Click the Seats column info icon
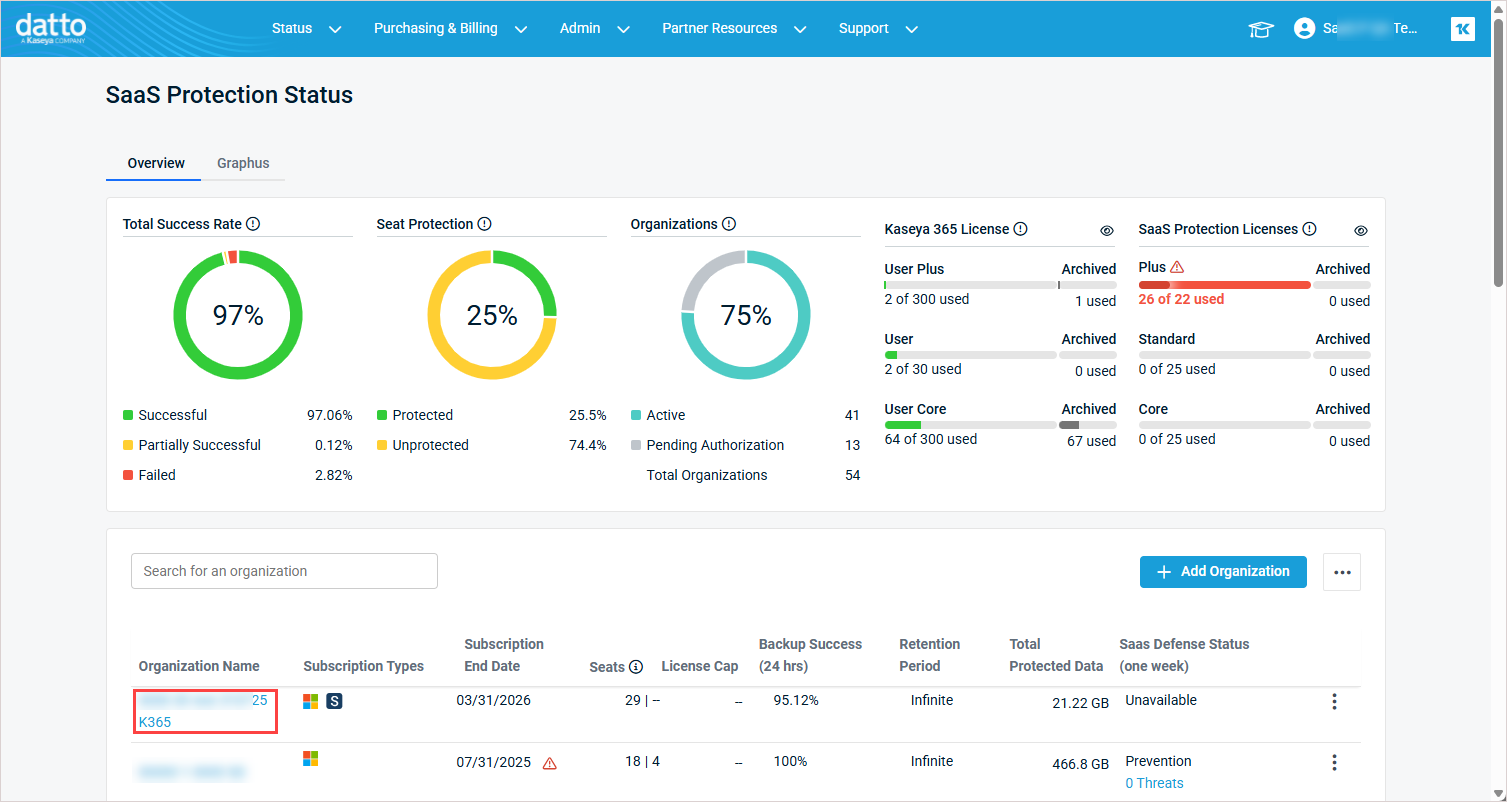Image resolution: width=1507 pixels, height=802 pixels. pos(636,667)
